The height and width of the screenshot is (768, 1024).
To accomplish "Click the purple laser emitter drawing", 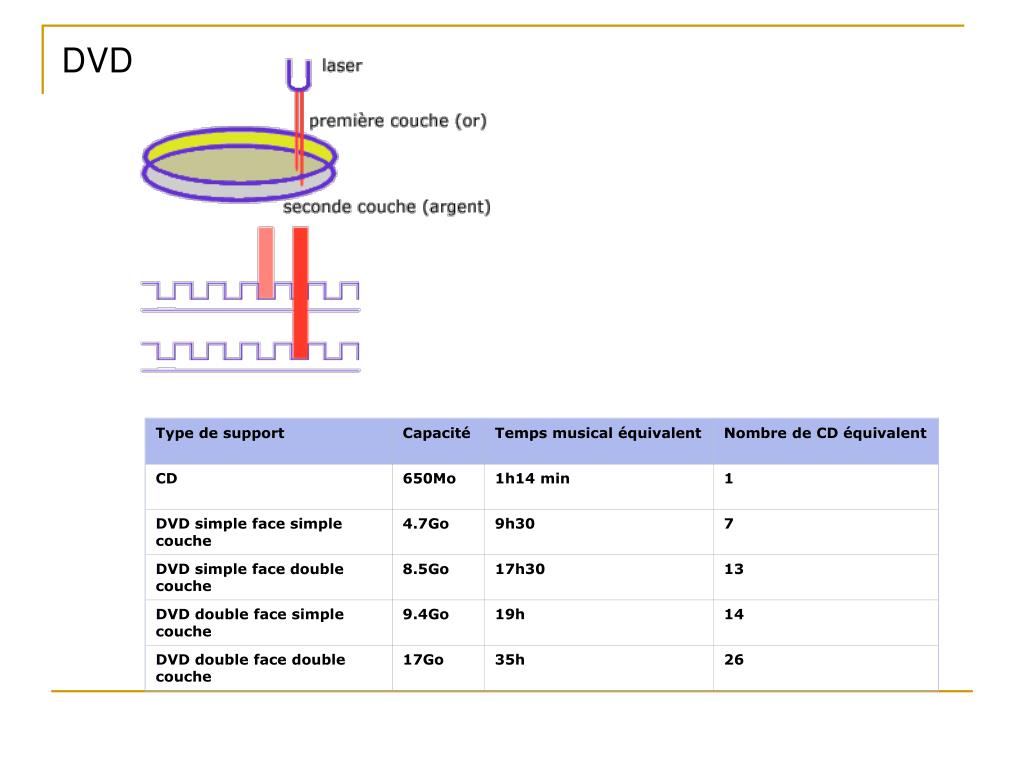I will tap(298, 74).
